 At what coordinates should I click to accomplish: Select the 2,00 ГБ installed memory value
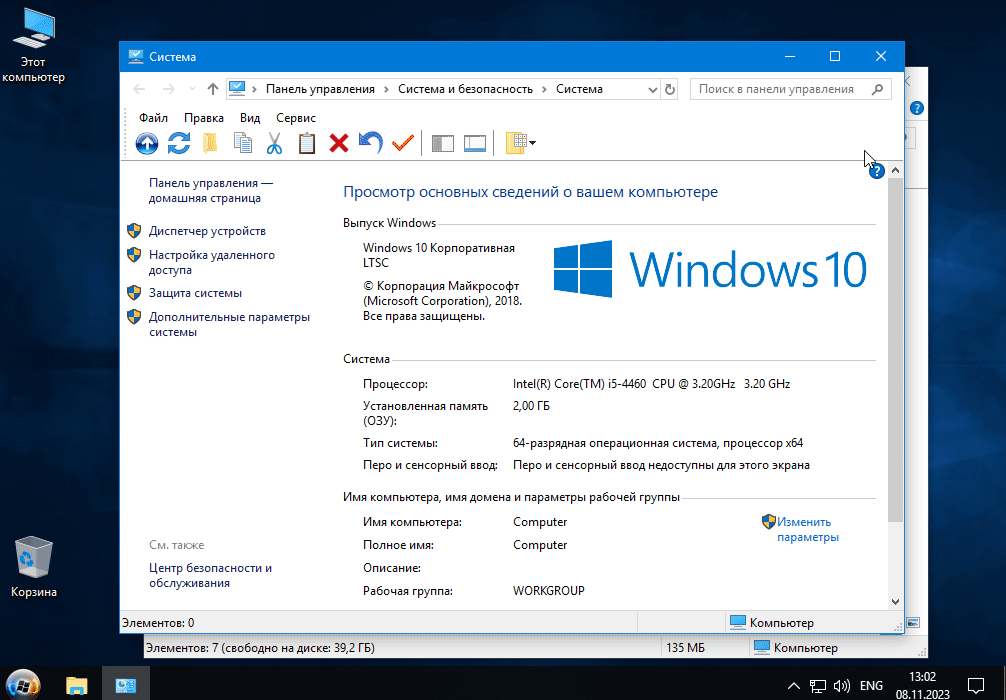[531, 406]
